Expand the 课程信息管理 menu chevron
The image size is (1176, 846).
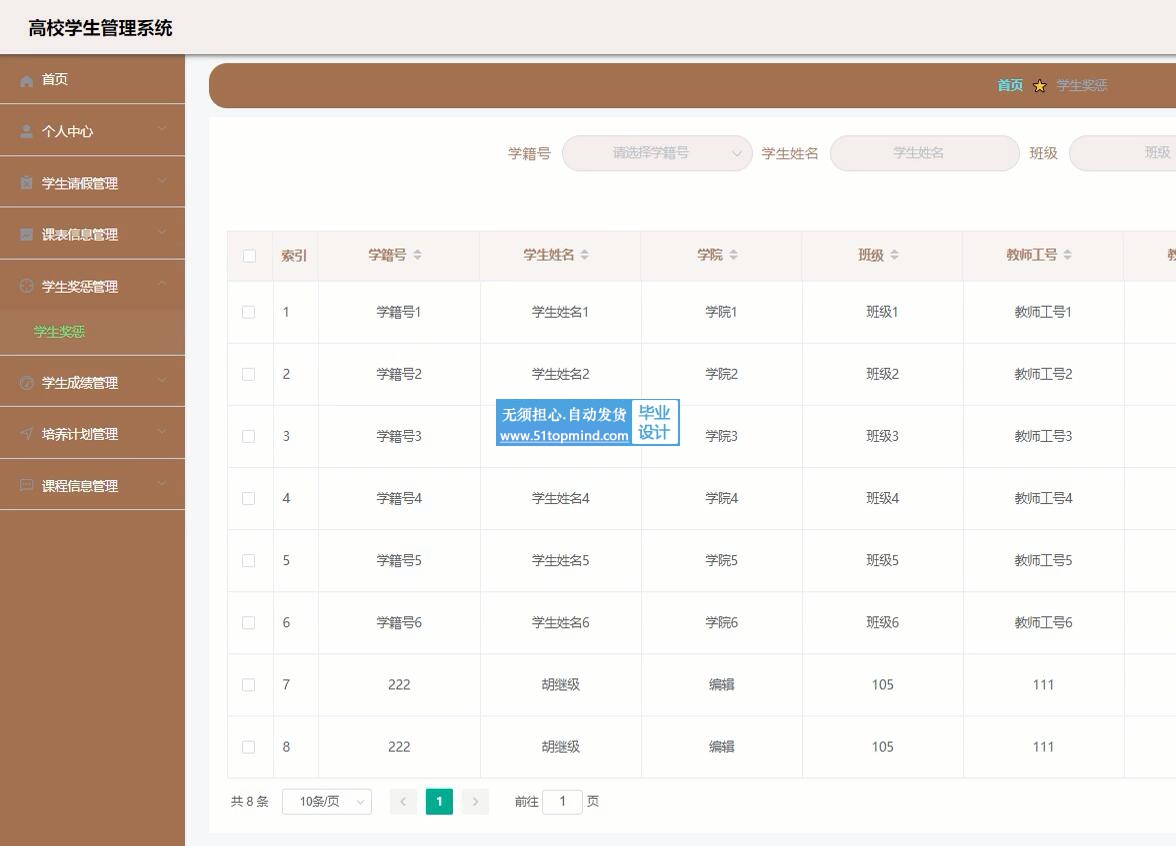[x=162, y=484]
